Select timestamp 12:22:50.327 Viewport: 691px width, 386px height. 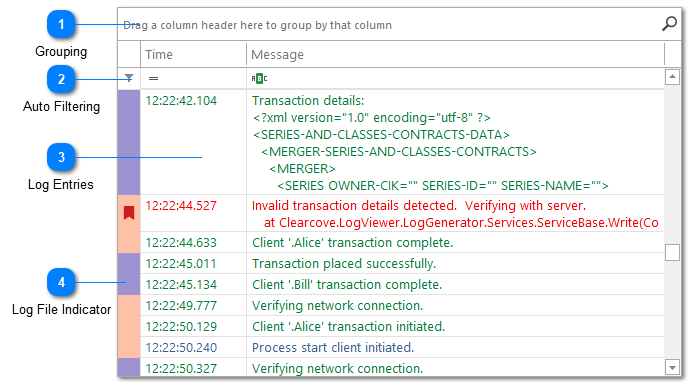(x=181, y=369)
